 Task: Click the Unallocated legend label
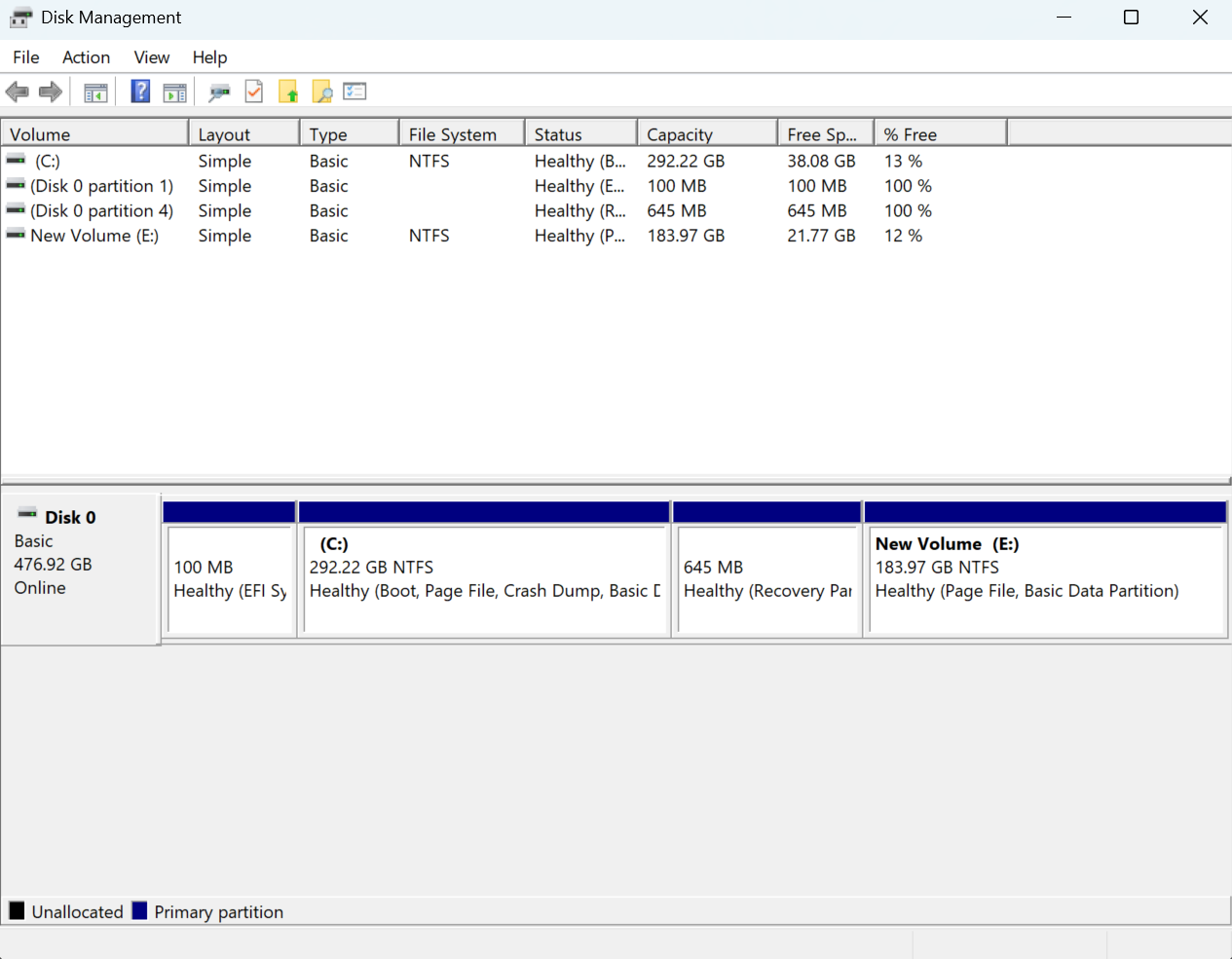[x=78, y=912]
